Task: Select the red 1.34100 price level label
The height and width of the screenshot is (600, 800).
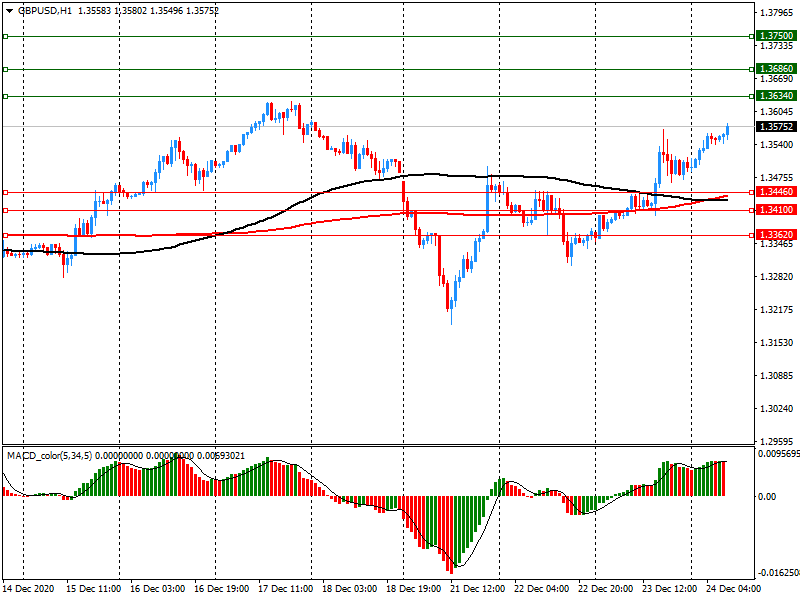Action: click(776, 210)
